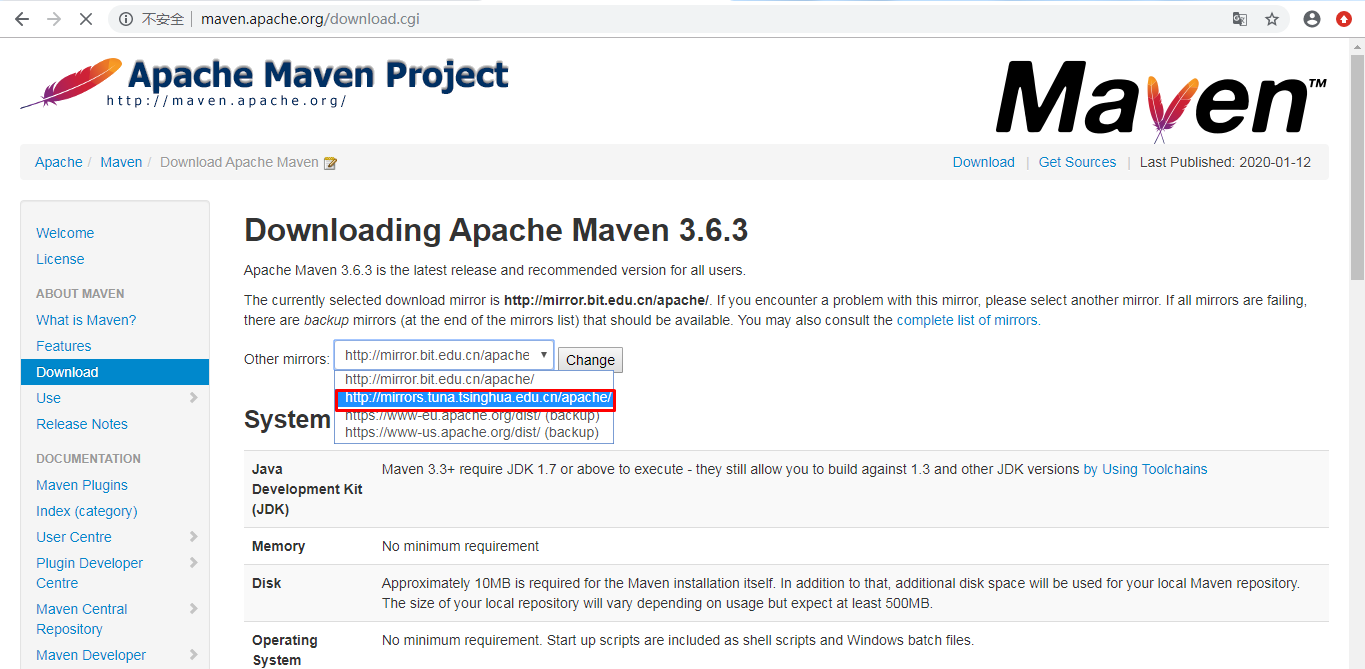Click the browser forward arrow
The width and height of the screenshot is (1365, 669).
54,19
